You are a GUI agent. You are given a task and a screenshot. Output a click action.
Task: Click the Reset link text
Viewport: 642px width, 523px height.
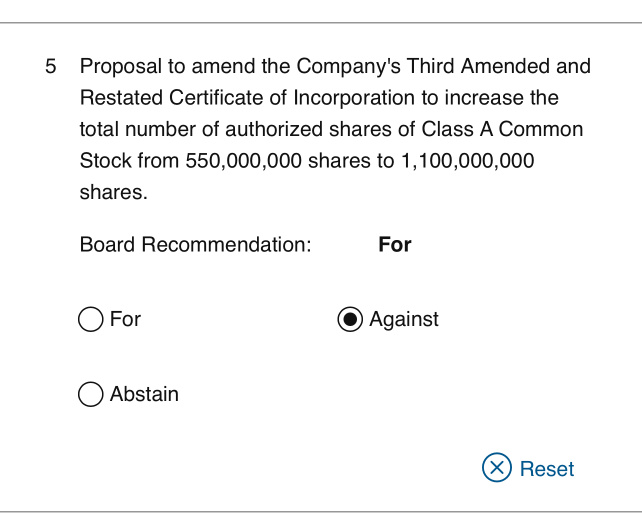[547, 469]
